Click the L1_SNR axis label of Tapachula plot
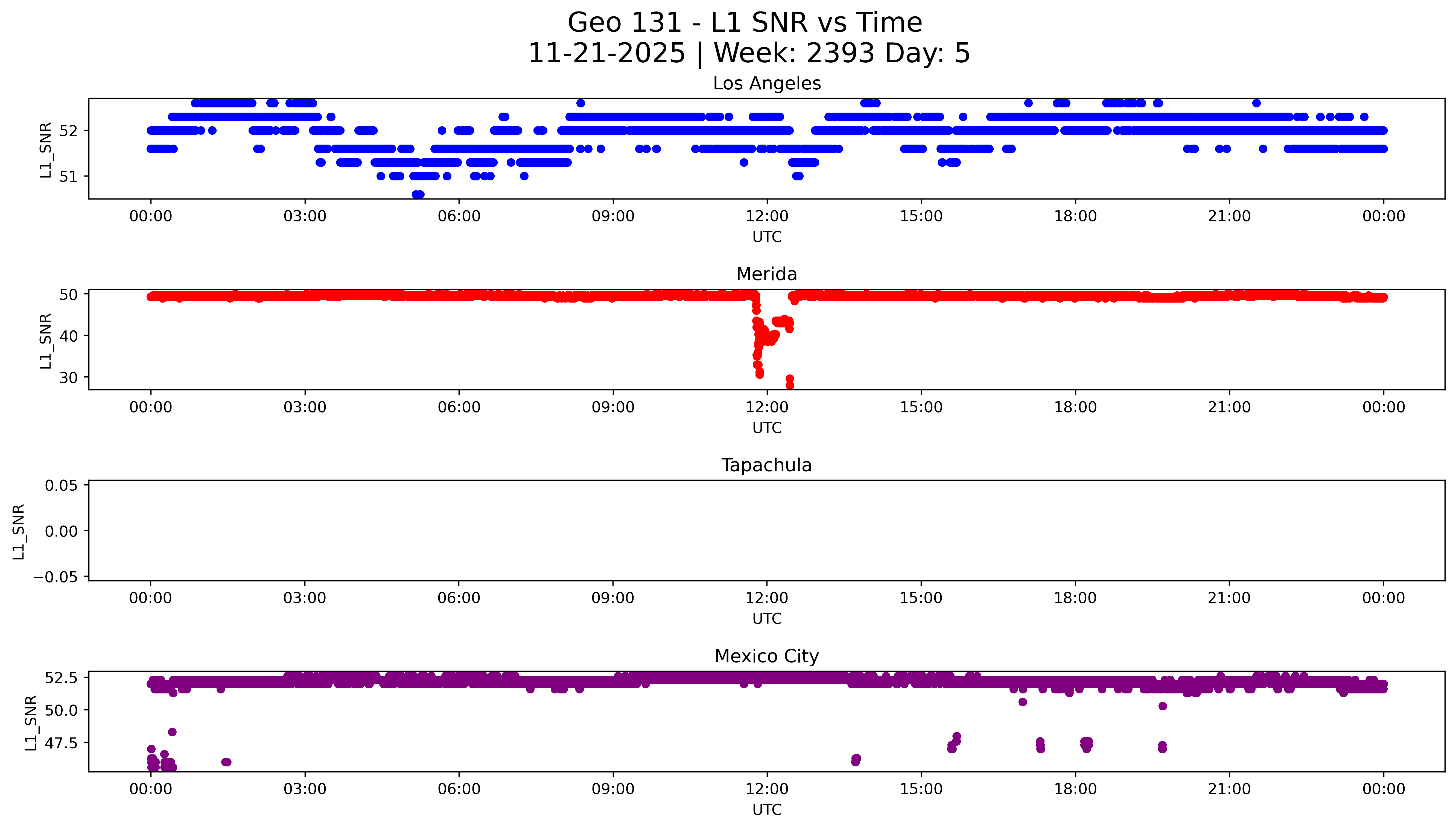 (x=19, y=531)
